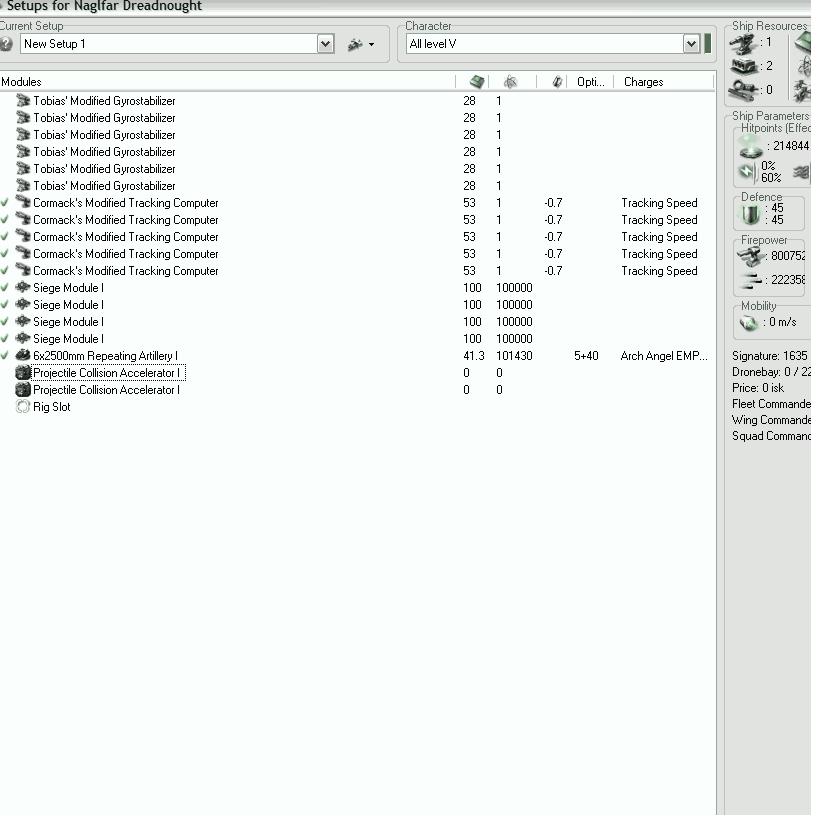Click icon of the first Projectile Collision Accelerator I
This screenshot has width=821, height=821.
coord(23,372)
